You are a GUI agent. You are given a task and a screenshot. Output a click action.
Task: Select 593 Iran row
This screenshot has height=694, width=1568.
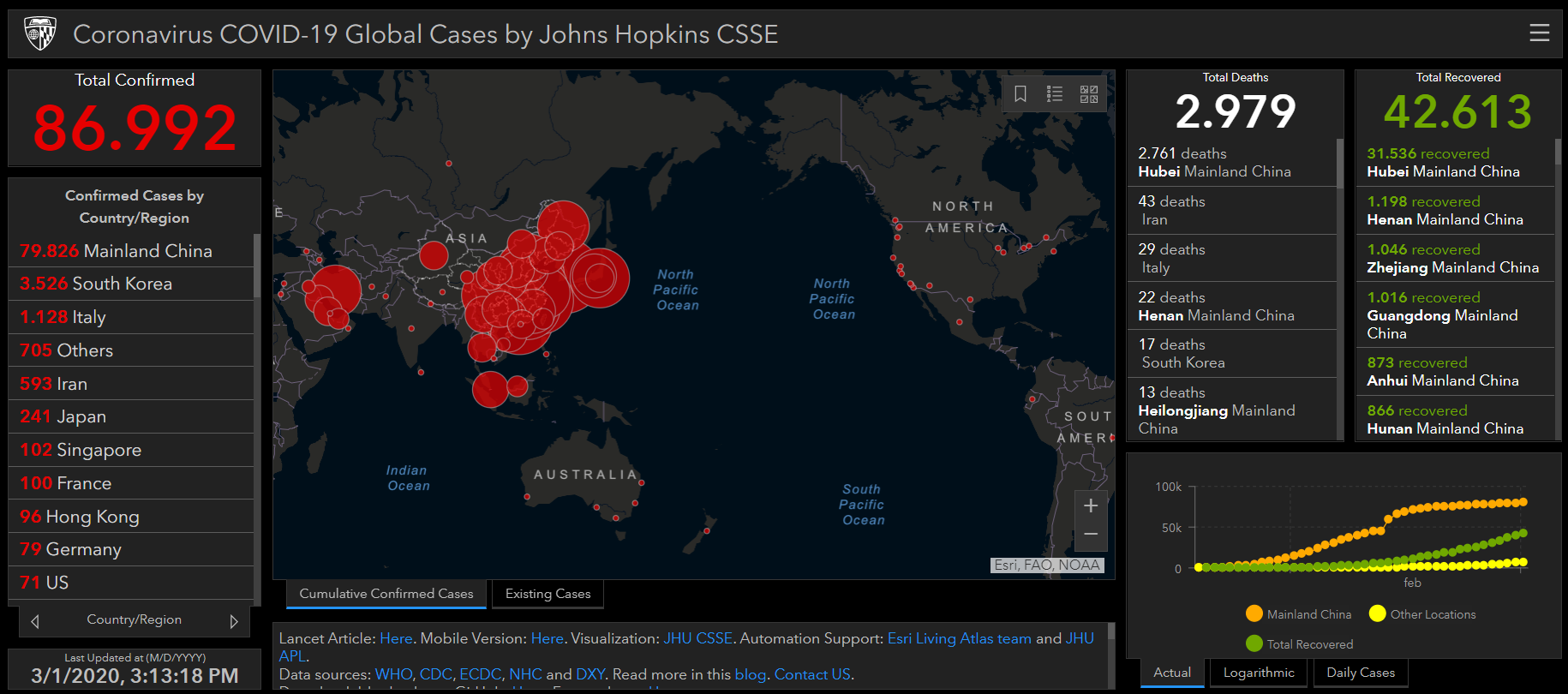[x=131, y=384]
